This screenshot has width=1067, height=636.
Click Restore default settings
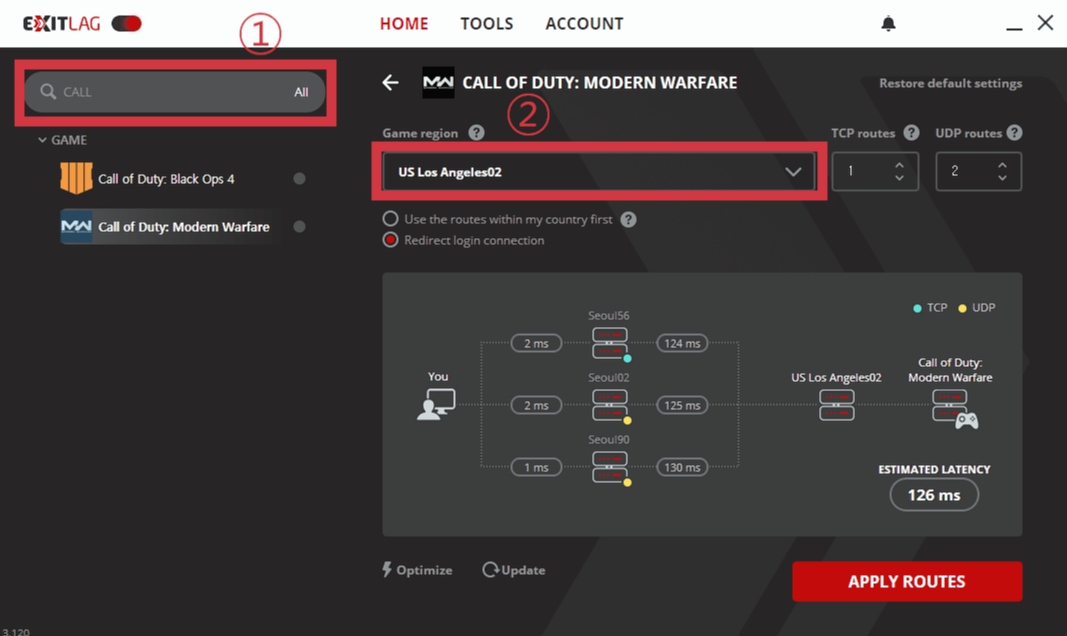[951, 83]
